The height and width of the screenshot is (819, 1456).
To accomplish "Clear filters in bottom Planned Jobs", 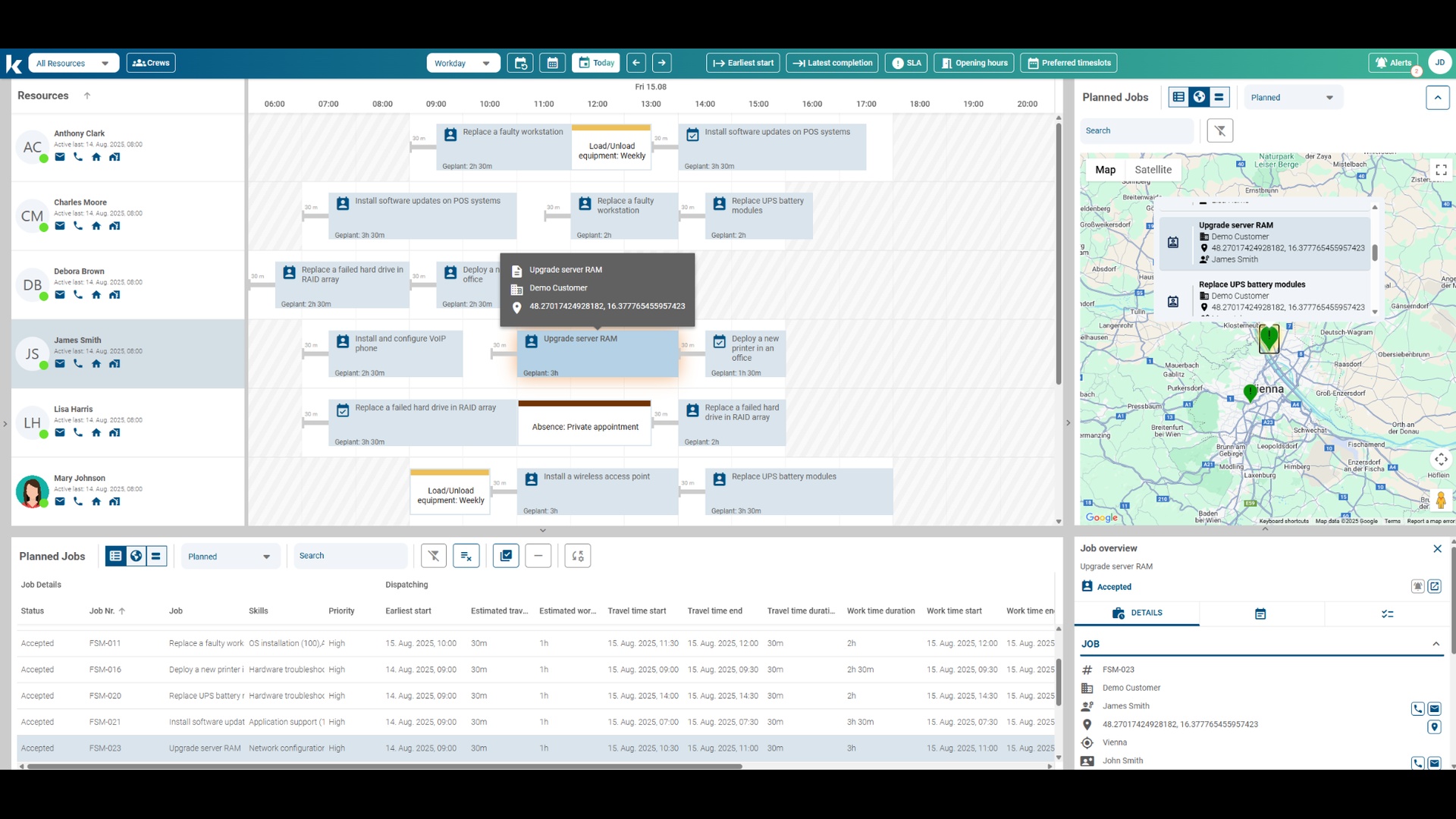I will pyautogui.click(x=434, y=556).
